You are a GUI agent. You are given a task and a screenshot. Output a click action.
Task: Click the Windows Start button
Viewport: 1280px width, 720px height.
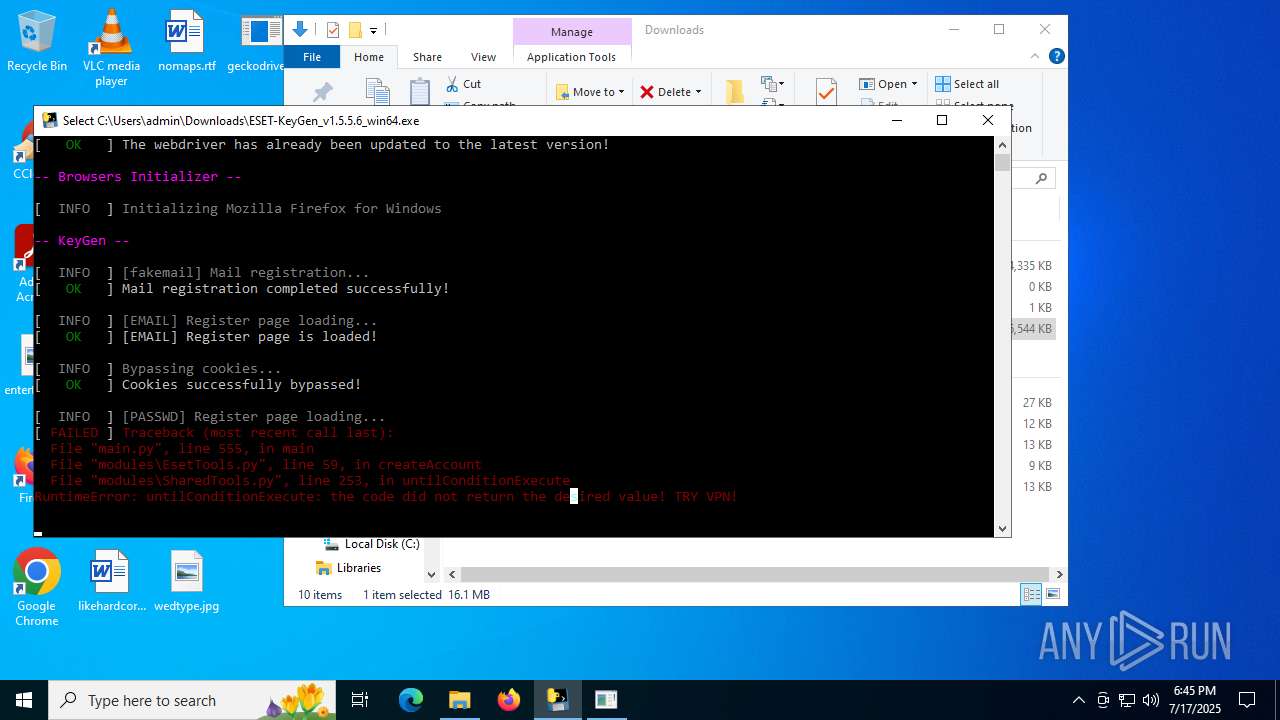(24, 700)
